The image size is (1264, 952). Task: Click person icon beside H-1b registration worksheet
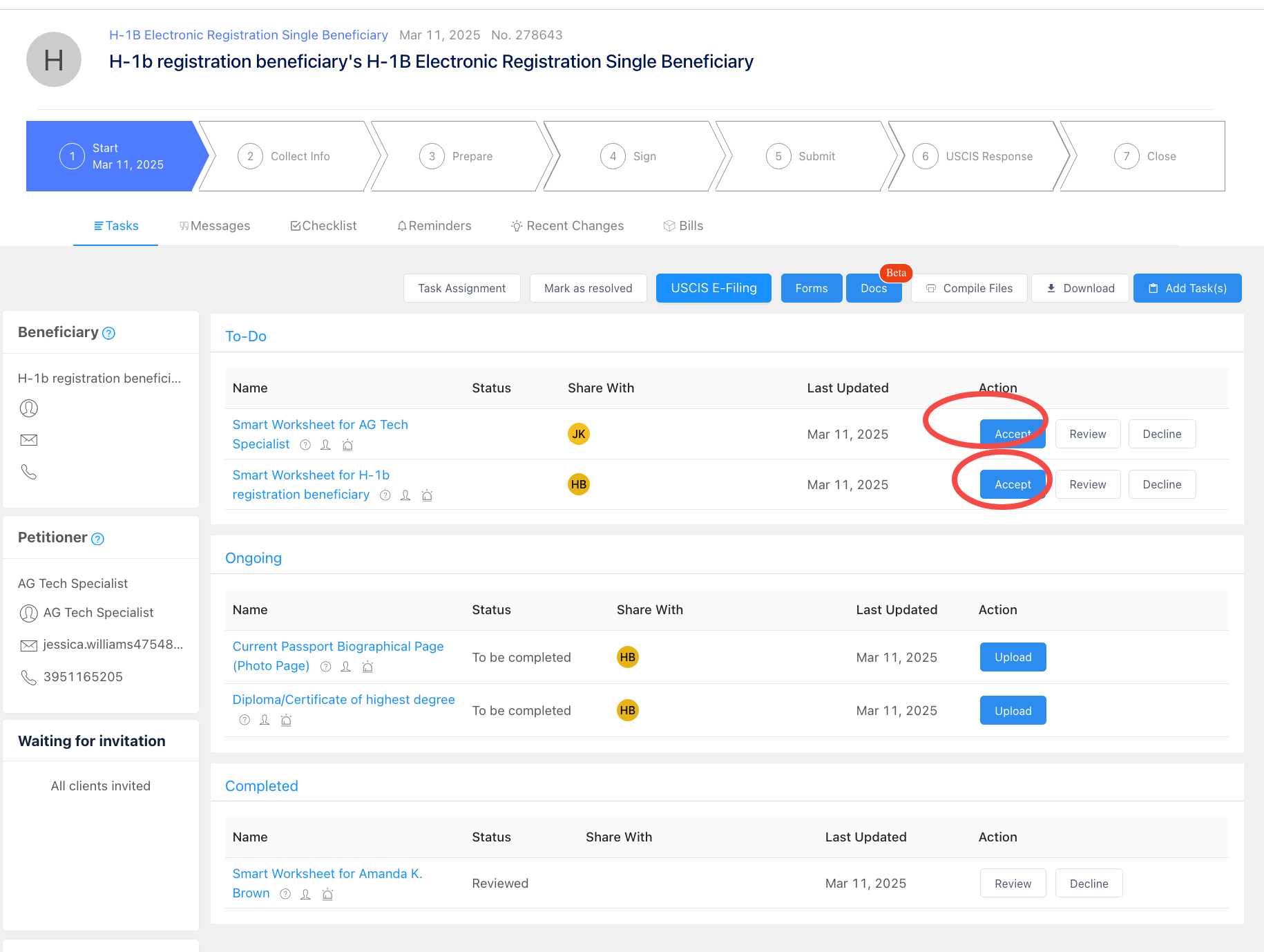[405, 495]
